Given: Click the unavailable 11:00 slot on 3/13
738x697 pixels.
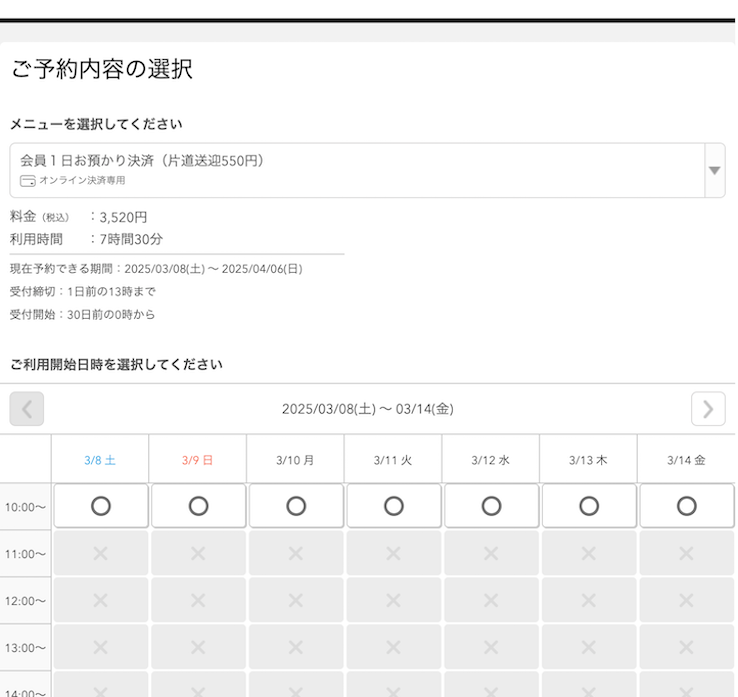Looking at the screenshot, I should (x=589, y=553).
